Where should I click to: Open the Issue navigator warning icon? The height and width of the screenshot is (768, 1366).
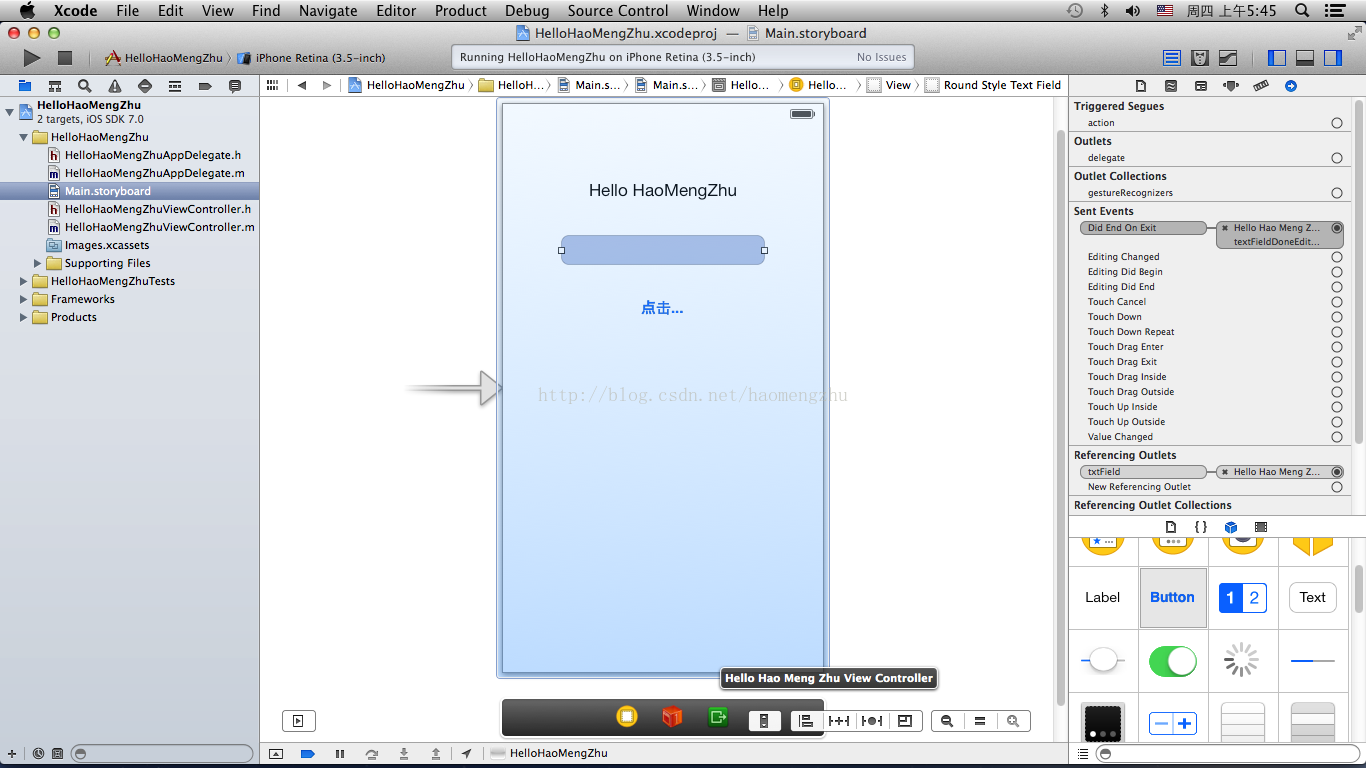pyautogui.click(x=115, y=86)
